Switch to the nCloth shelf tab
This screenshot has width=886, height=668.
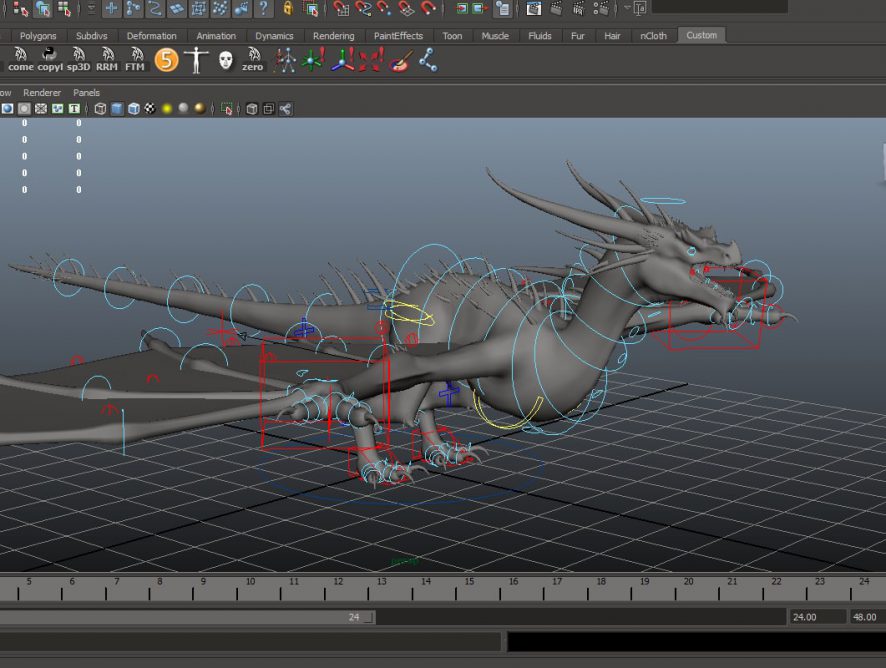653,35
